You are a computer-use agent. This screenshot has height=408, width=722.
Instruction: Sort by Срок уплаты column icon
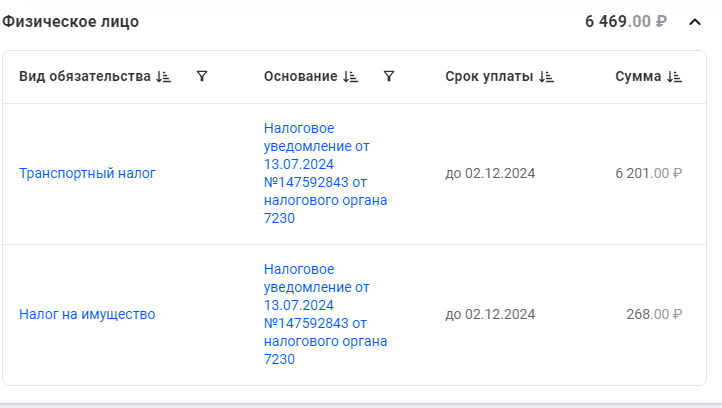546,76
